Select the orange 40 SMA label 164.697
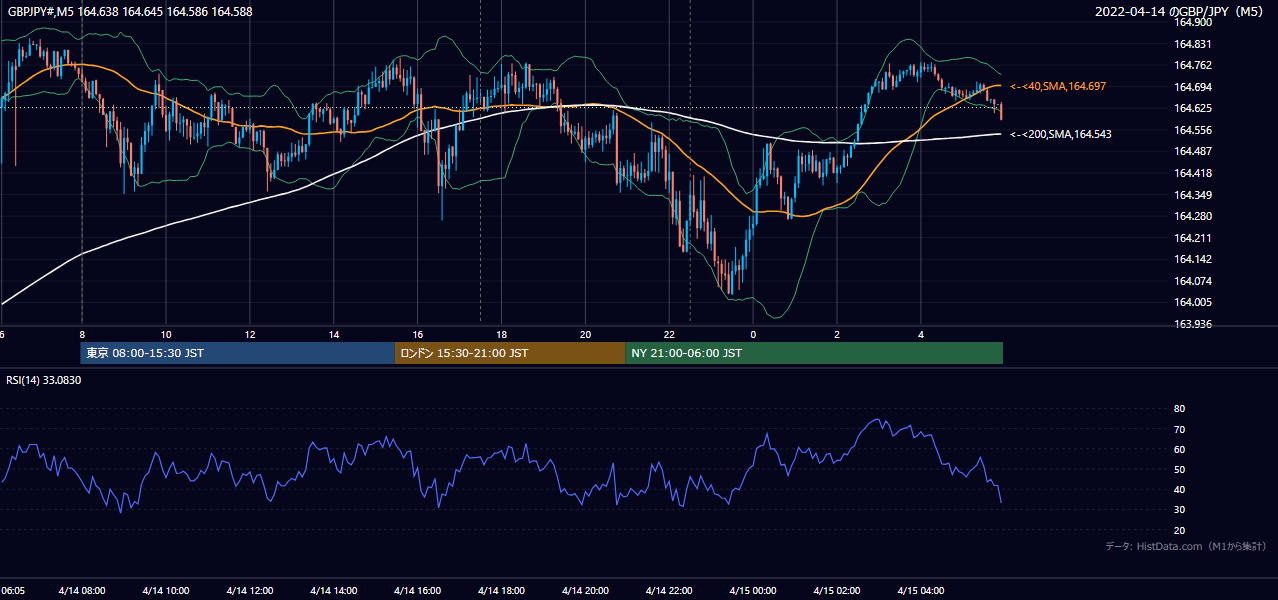 coord(1058,87)
